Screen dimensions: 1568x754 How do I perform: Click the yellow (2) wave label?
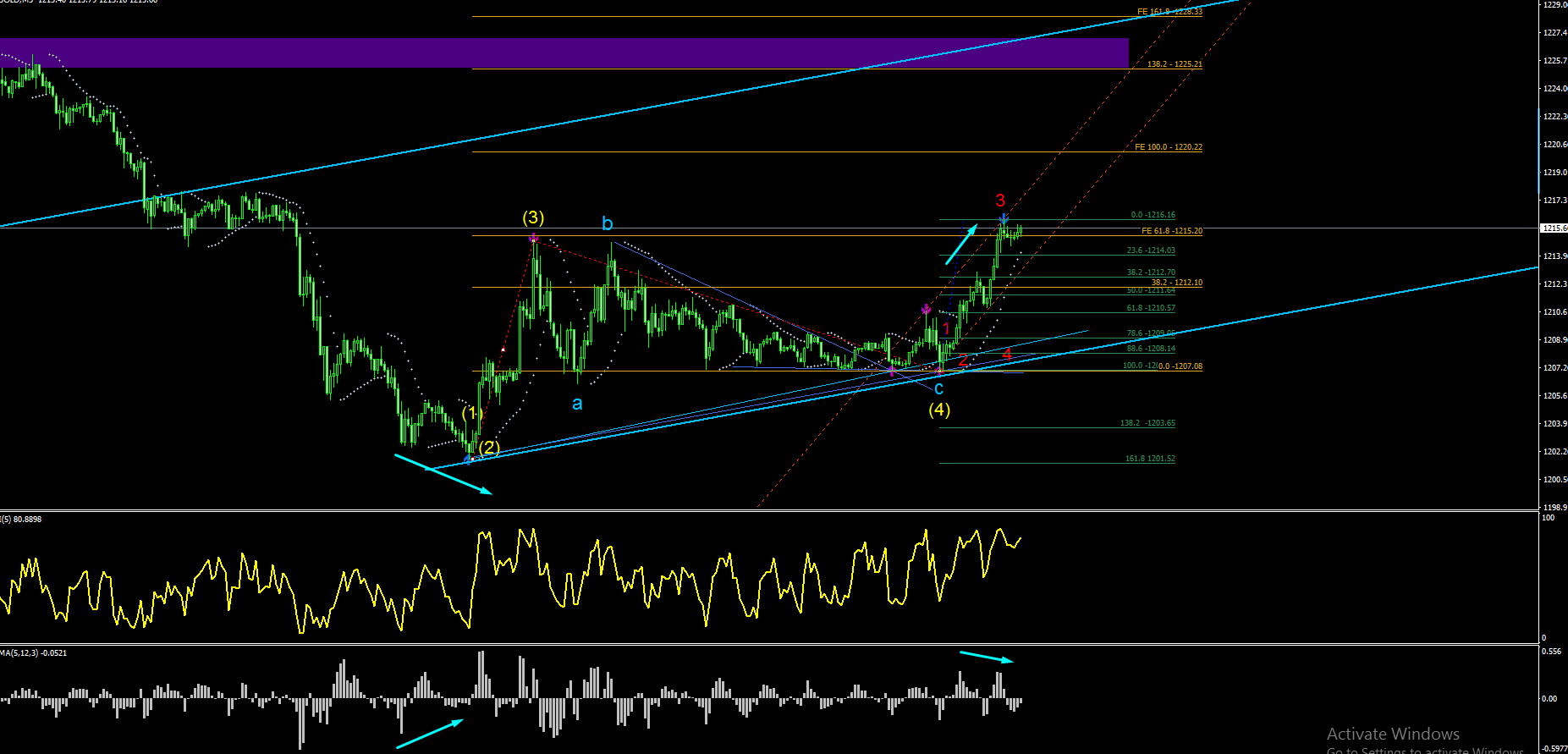[x=489, y=447]
